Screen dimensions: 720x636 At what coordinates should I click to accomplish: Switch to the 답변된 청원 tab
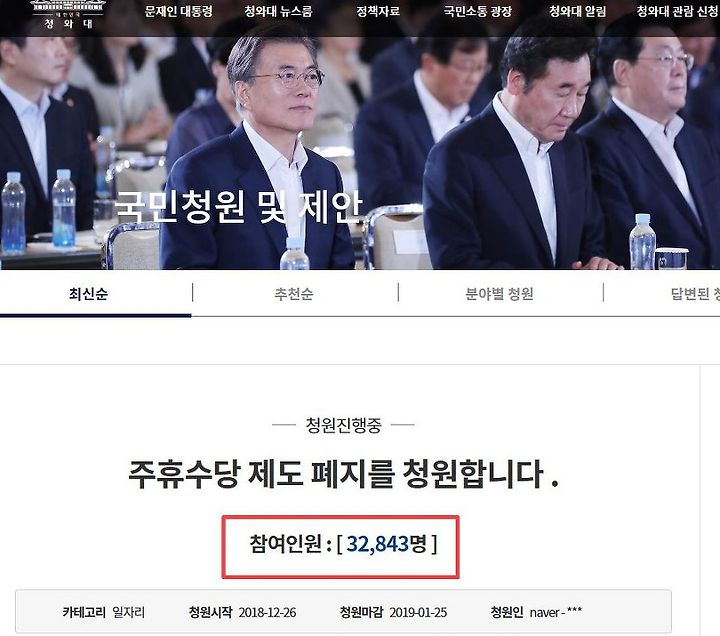[x=695, y=293]
